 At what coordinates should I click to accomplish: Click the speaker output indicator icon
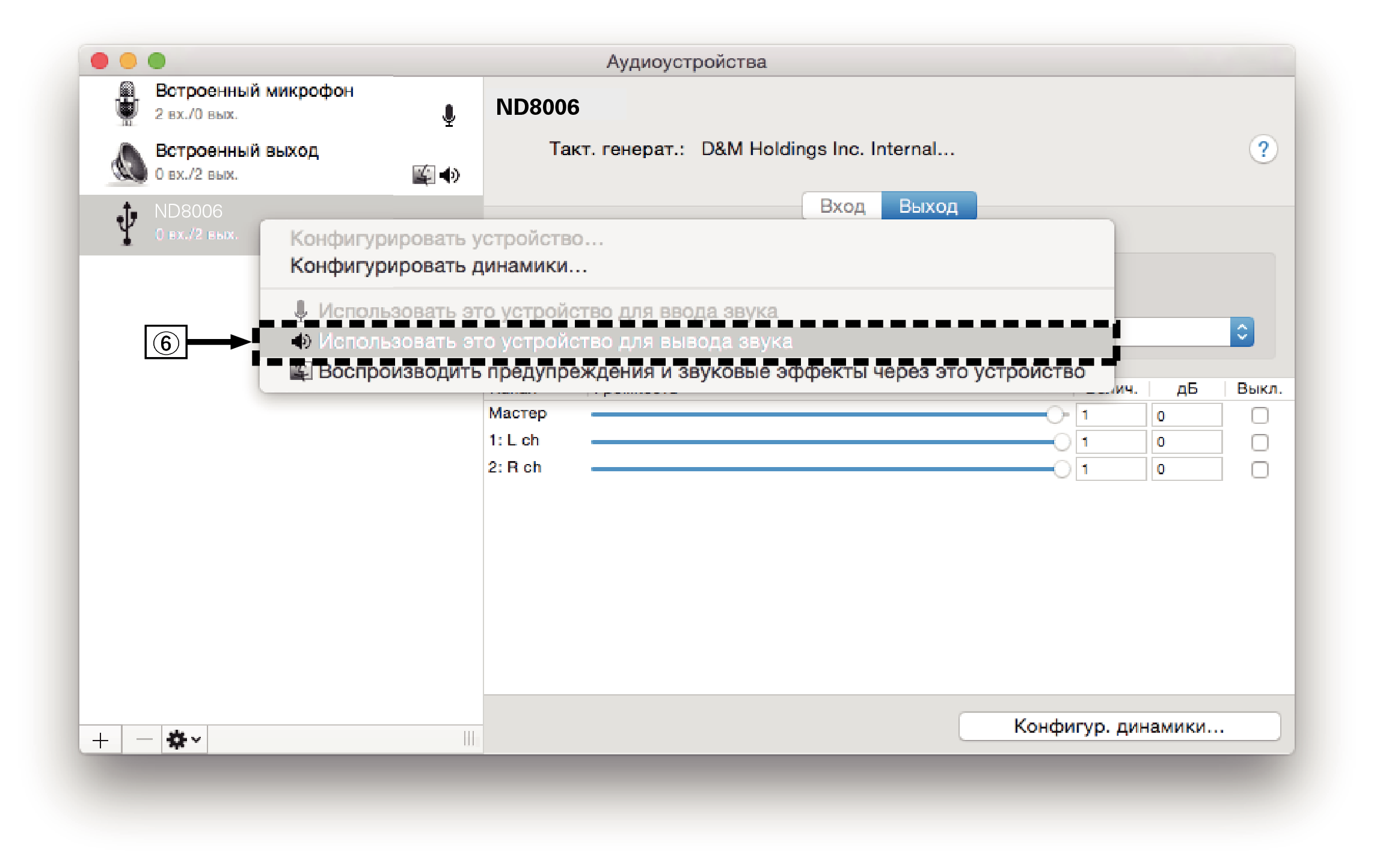[449, 175]
